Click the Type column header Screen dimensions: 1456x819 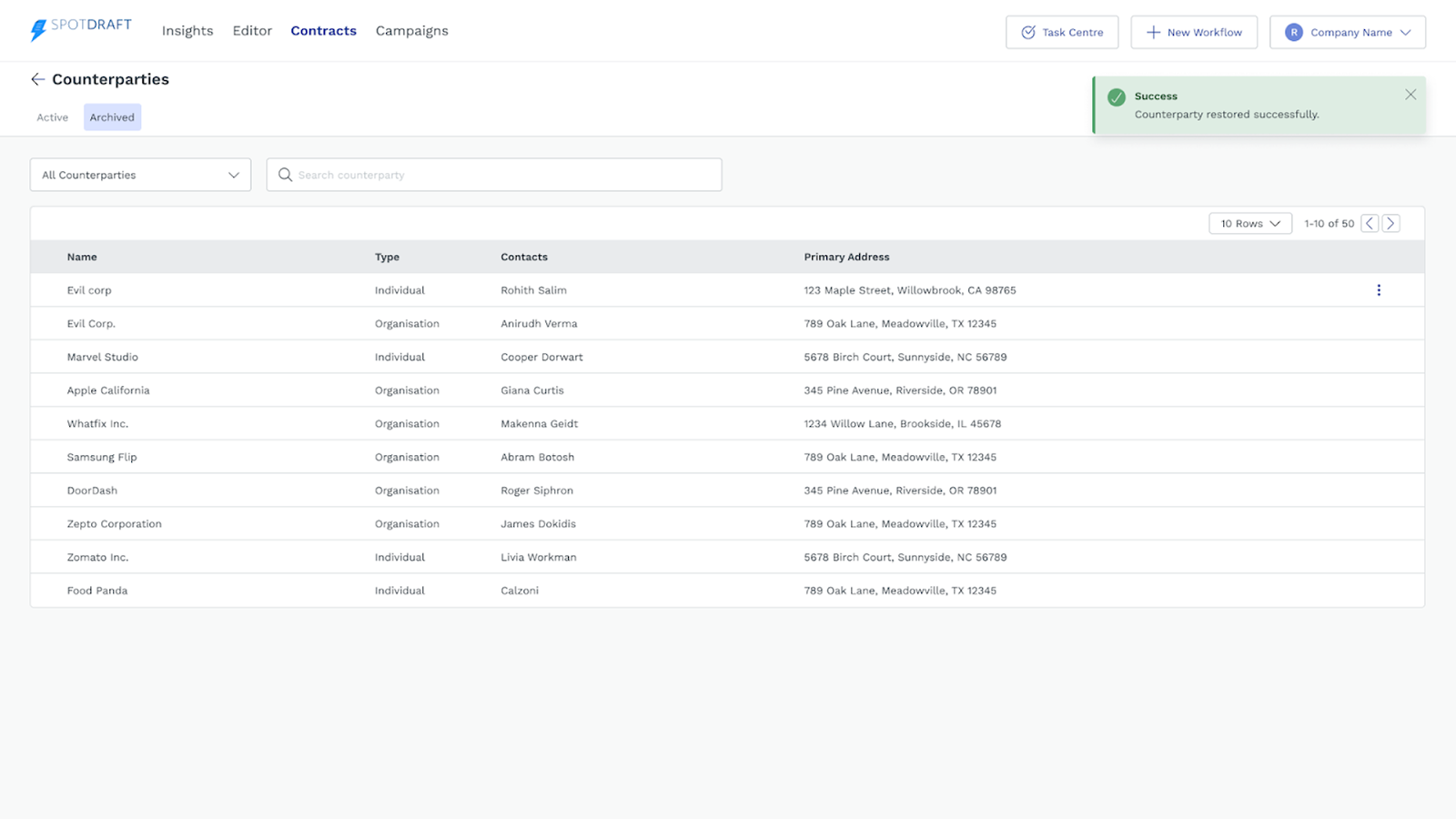point(387,257)
